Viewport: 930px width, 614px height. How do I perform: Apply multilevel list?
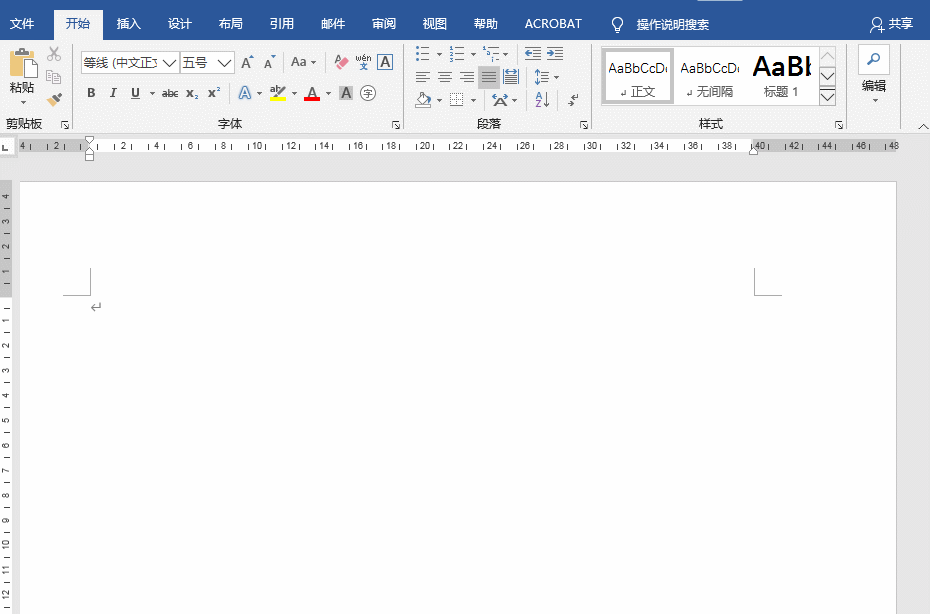coord(491,54)
